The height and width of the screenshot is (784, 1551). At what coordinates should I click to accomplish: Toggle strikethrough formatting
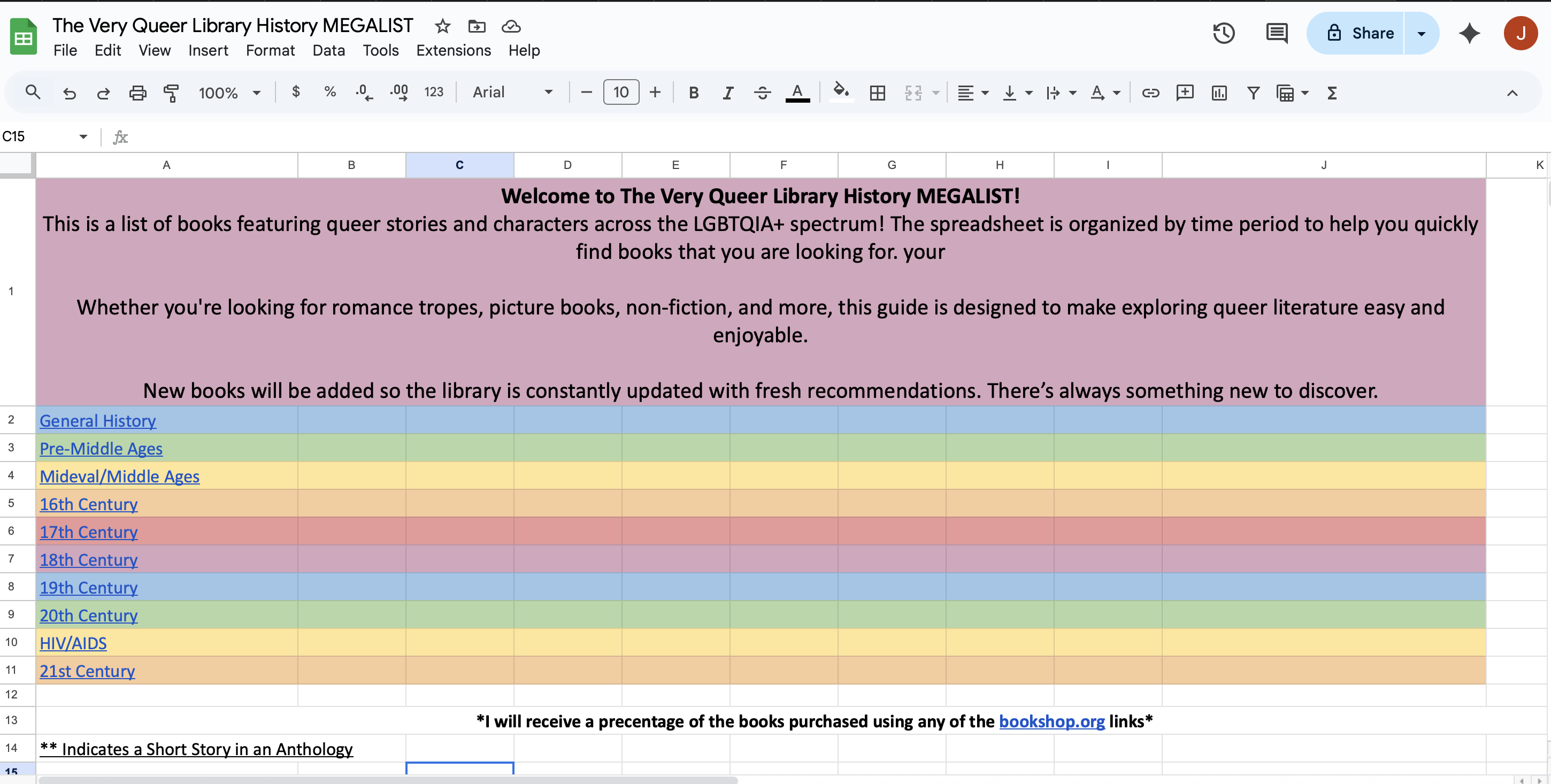[x=762, y=93]
